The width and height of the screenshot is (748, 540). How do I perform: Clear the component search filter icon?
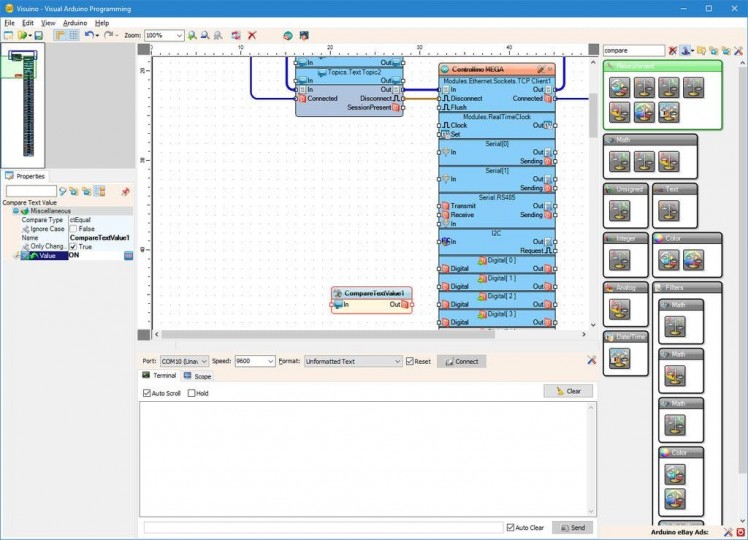(x=673, y=50)
